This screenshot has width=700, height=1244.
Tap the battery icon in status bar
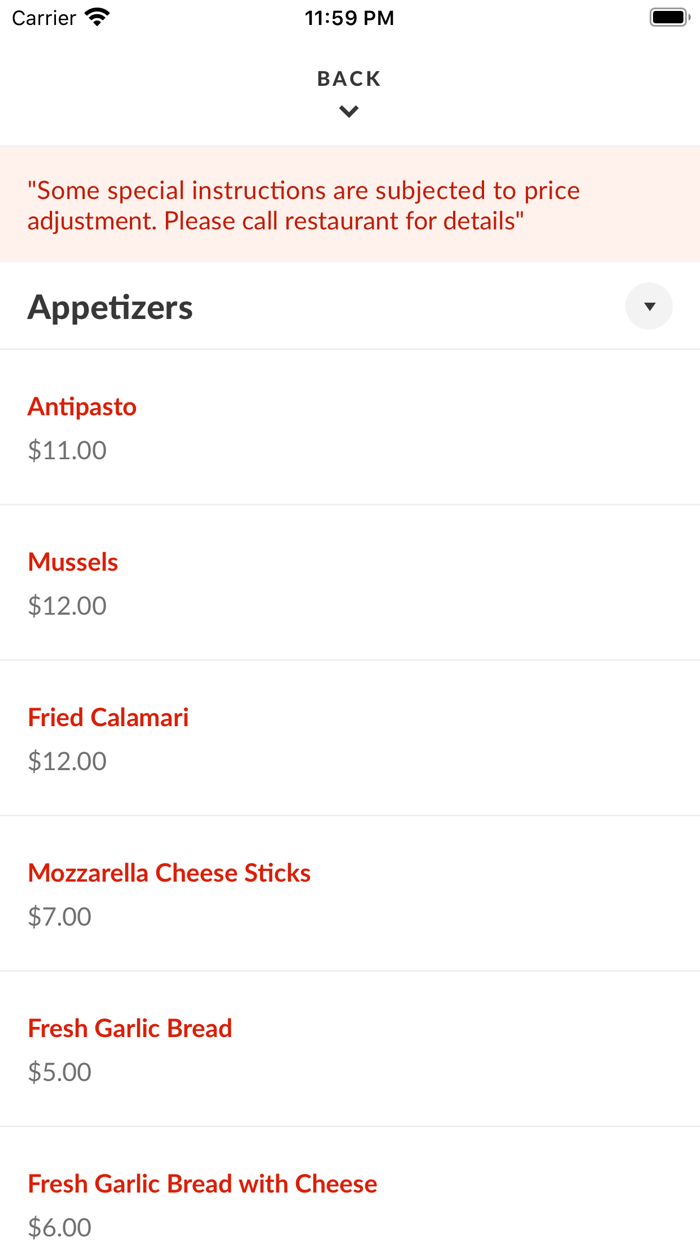668,17
